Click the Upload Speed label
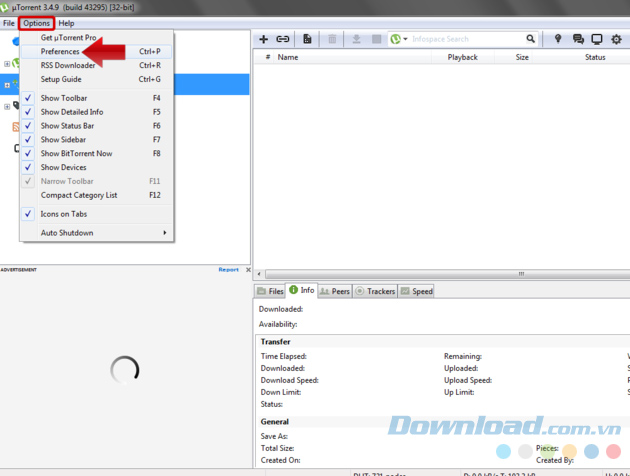Viewport: 630px width, 476px height. [468, 380]
